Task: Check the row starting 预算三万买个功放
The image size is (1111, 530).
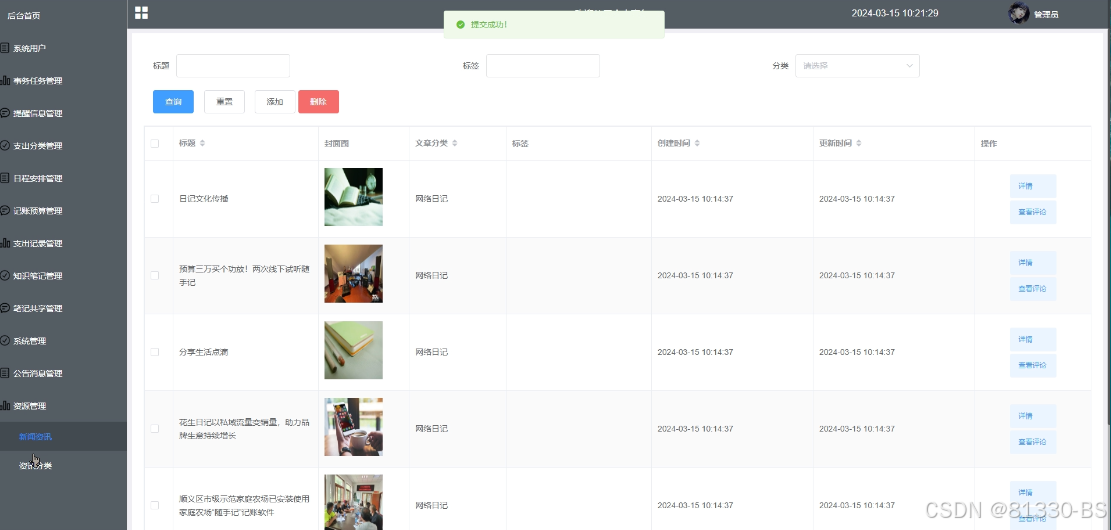Action: coord(154,275)
